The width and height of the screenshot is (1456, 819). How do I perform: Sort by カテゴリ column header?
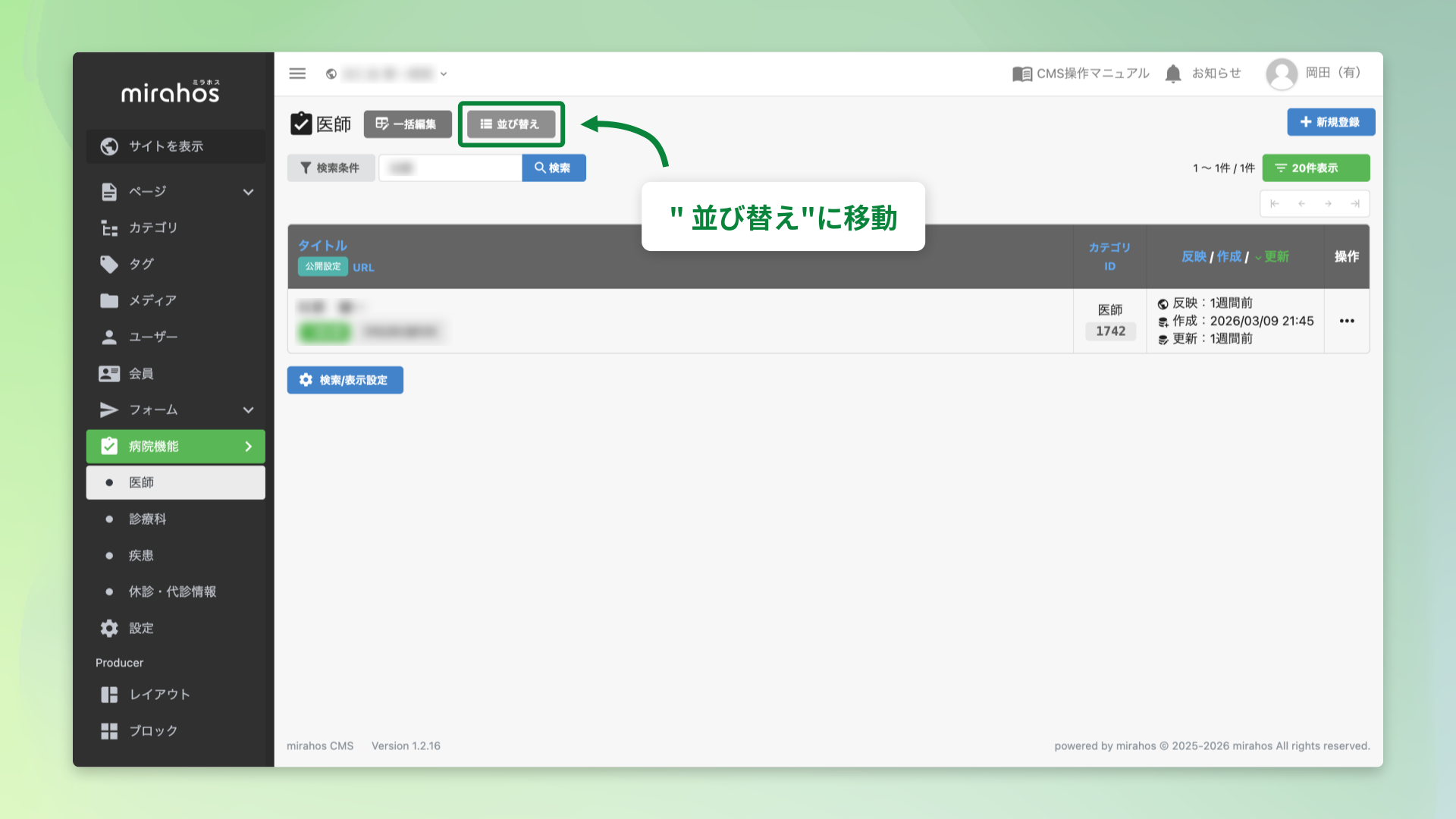click(1109, 247)
